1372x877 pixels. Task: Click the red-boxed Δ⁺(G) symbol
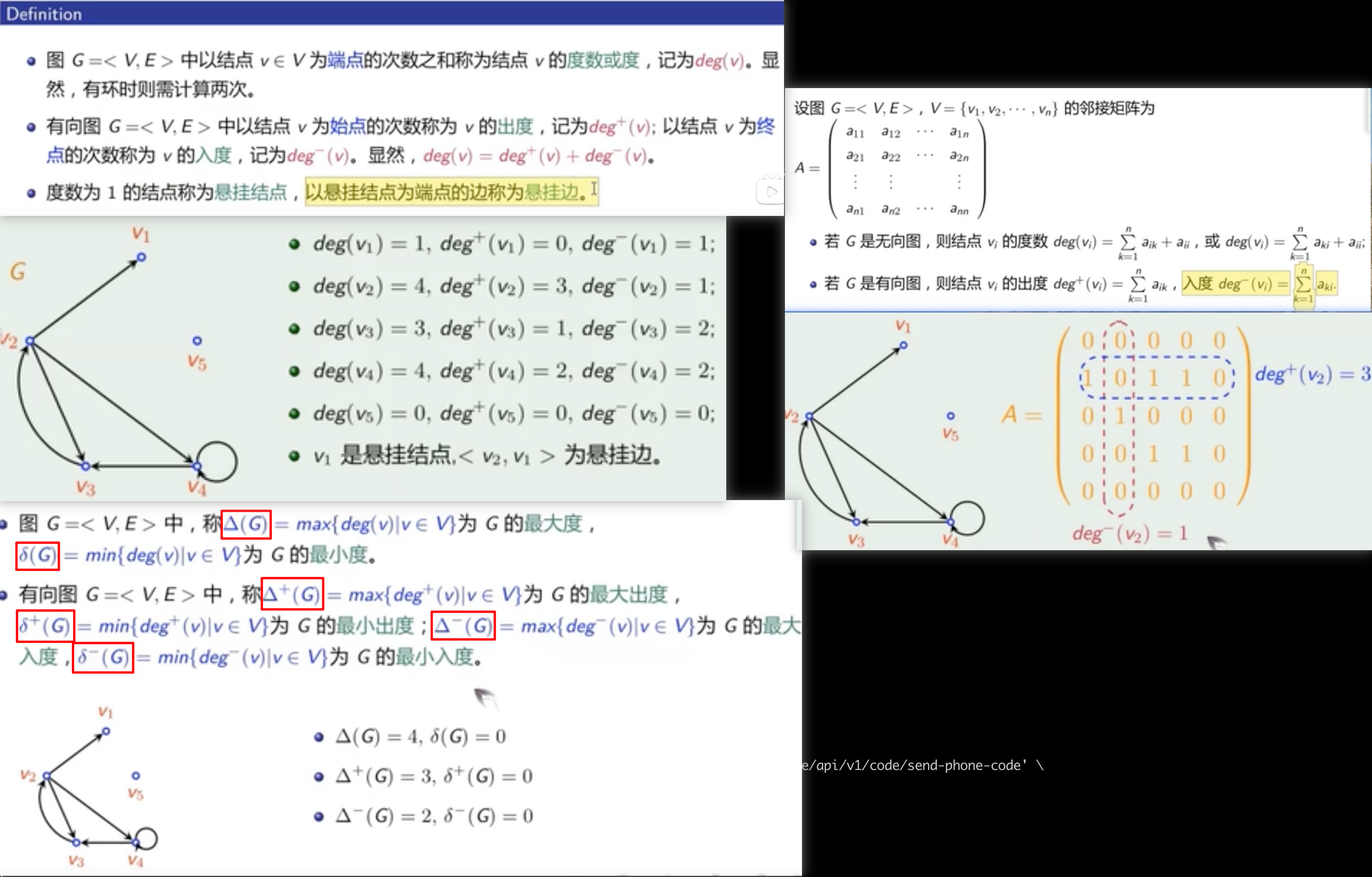(x=292, y=594)
